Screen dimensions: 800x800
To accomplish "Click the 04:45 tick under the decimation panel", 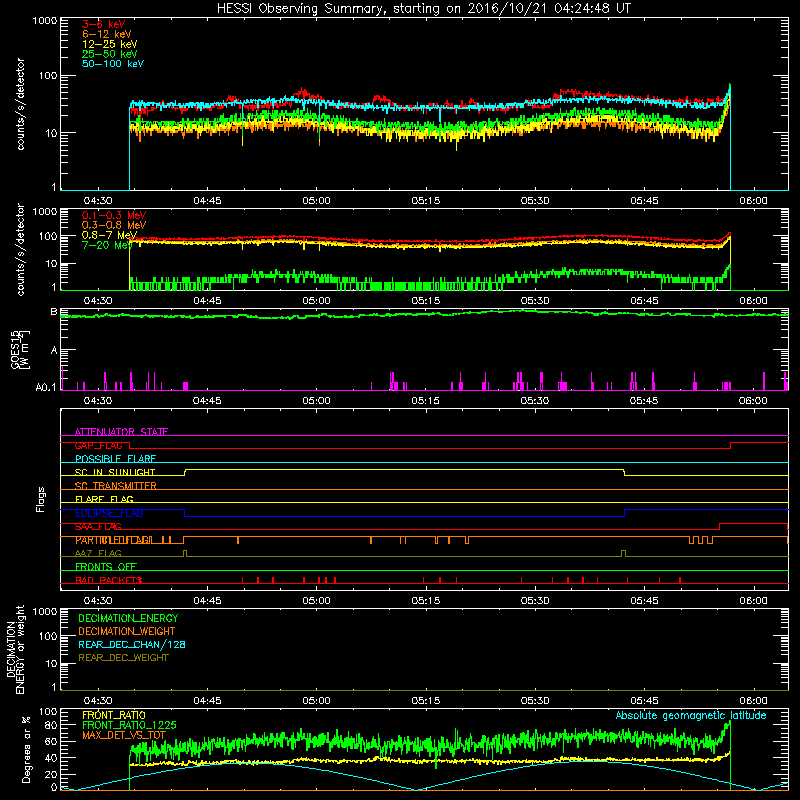I will coord(207,701).
